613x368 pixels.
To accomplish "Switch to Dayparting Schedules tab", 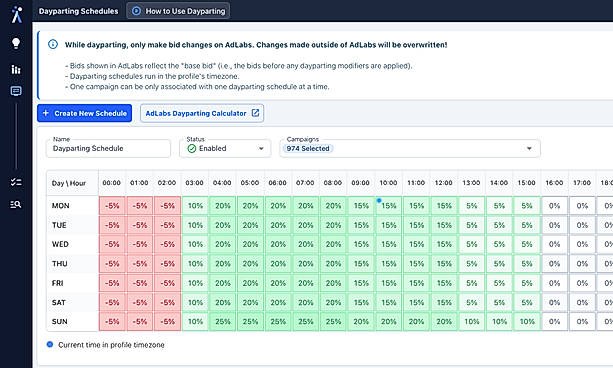I will pos(79,11).
